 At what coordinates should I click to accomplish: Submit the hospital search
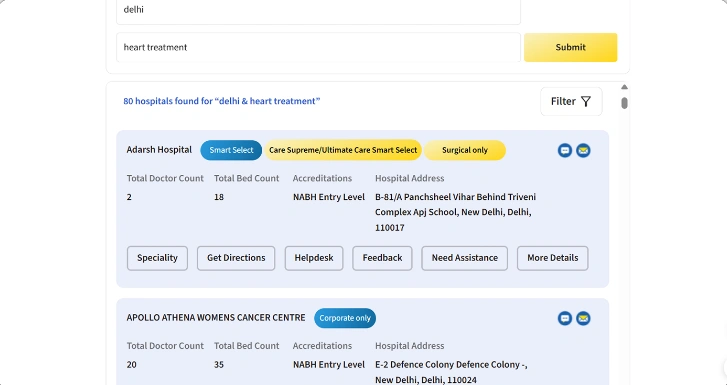(x=570, y=47)
